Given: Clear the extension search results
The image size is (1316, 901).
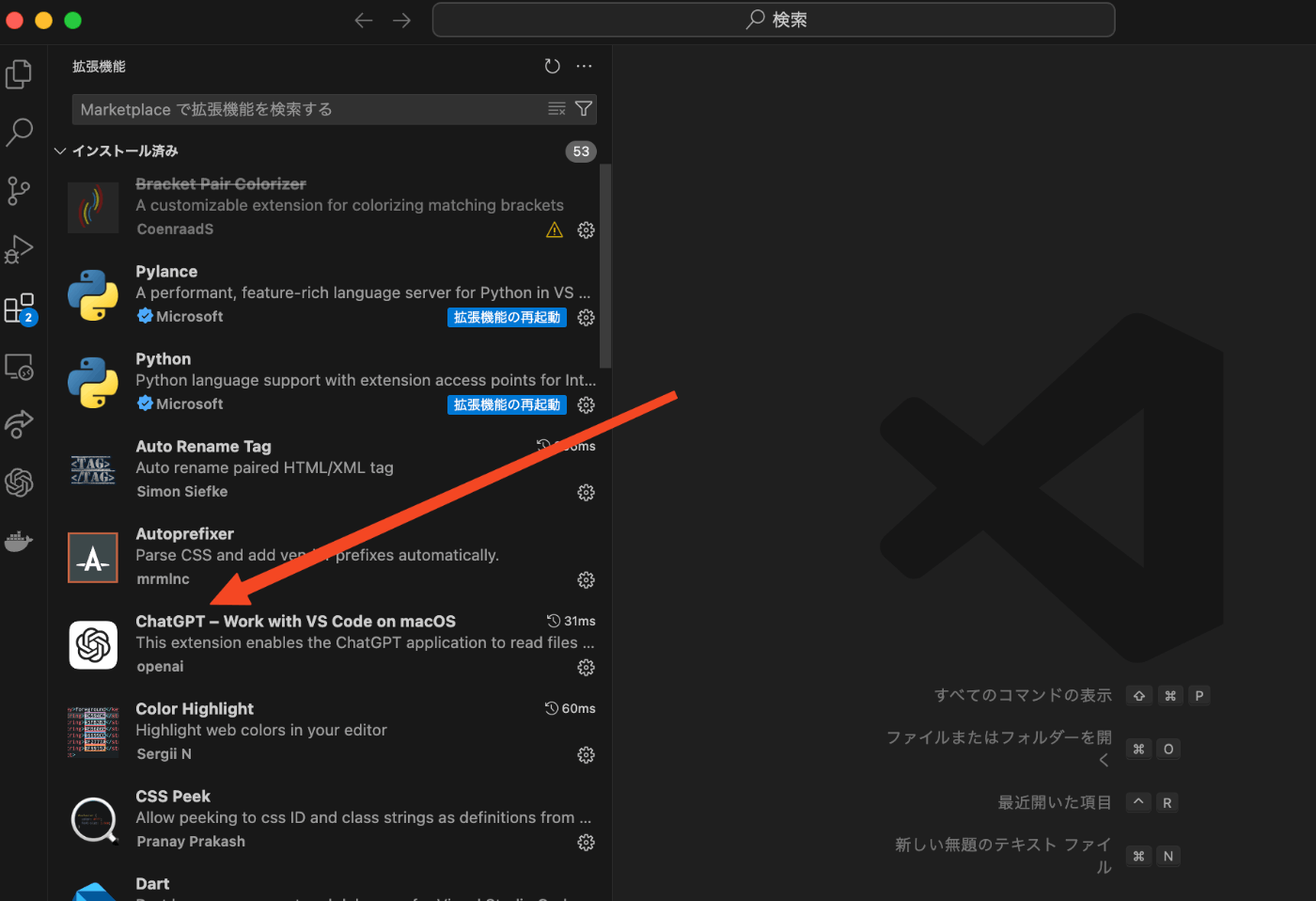Looking at the screenshot, I should tap(557, 109).
